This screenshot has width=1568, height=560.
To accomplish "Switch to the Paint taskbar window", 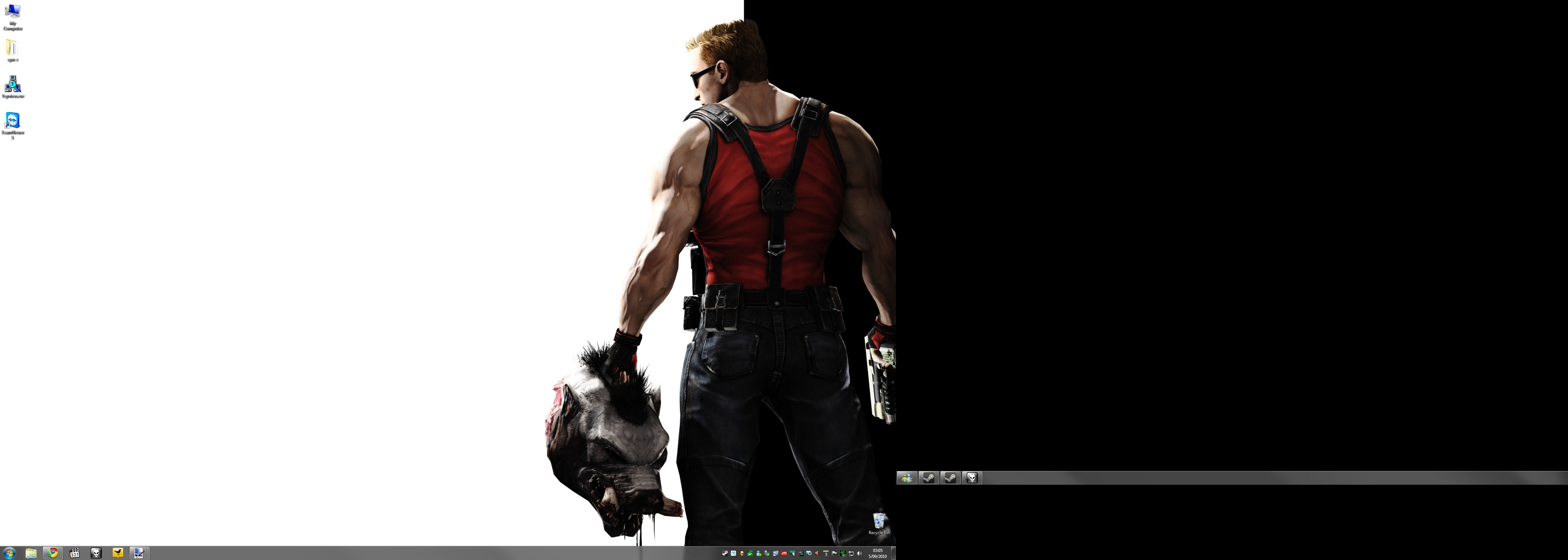I will 139,553.
